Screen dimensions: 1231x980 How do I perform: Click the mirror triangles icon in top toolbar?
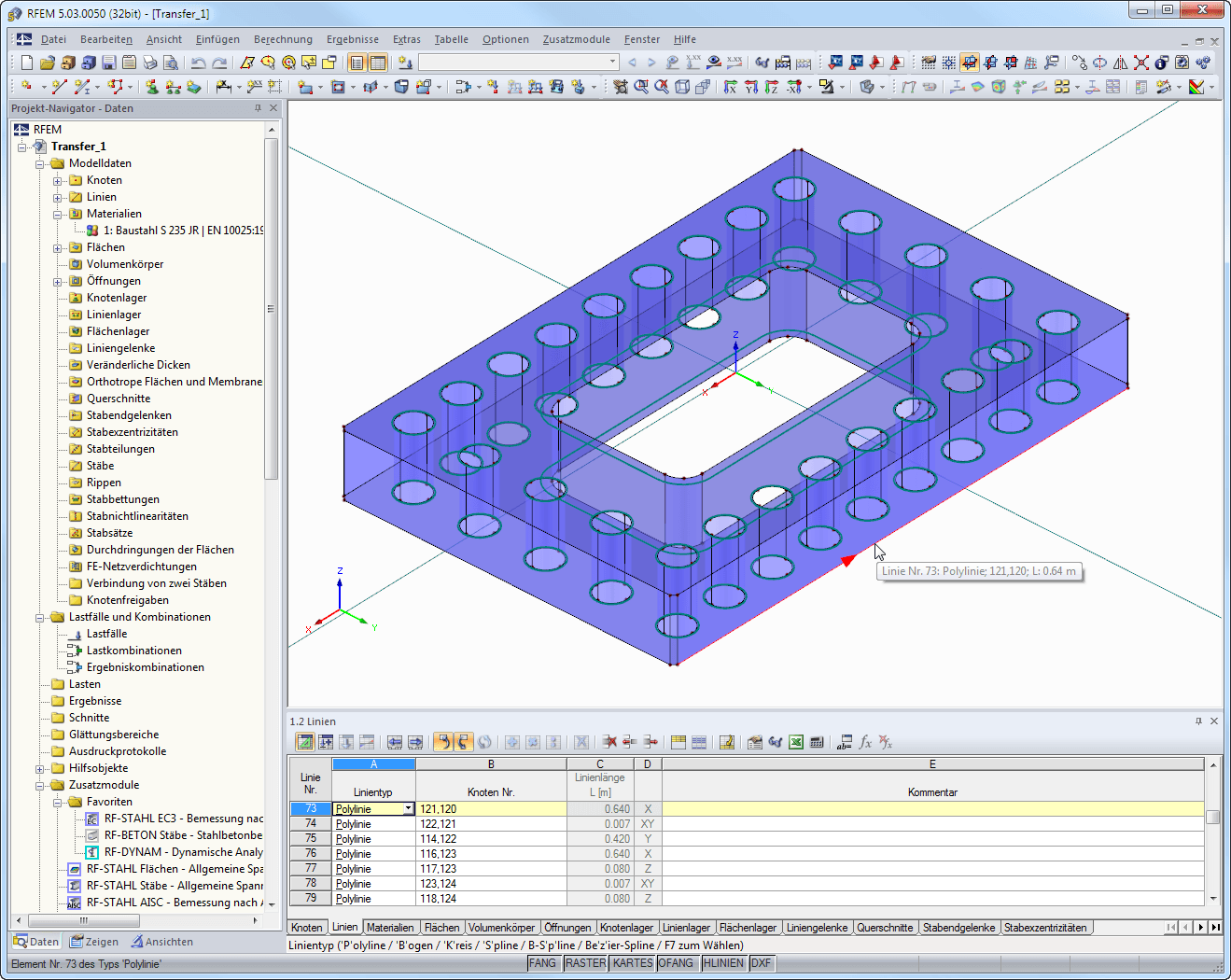[1121, 63]
